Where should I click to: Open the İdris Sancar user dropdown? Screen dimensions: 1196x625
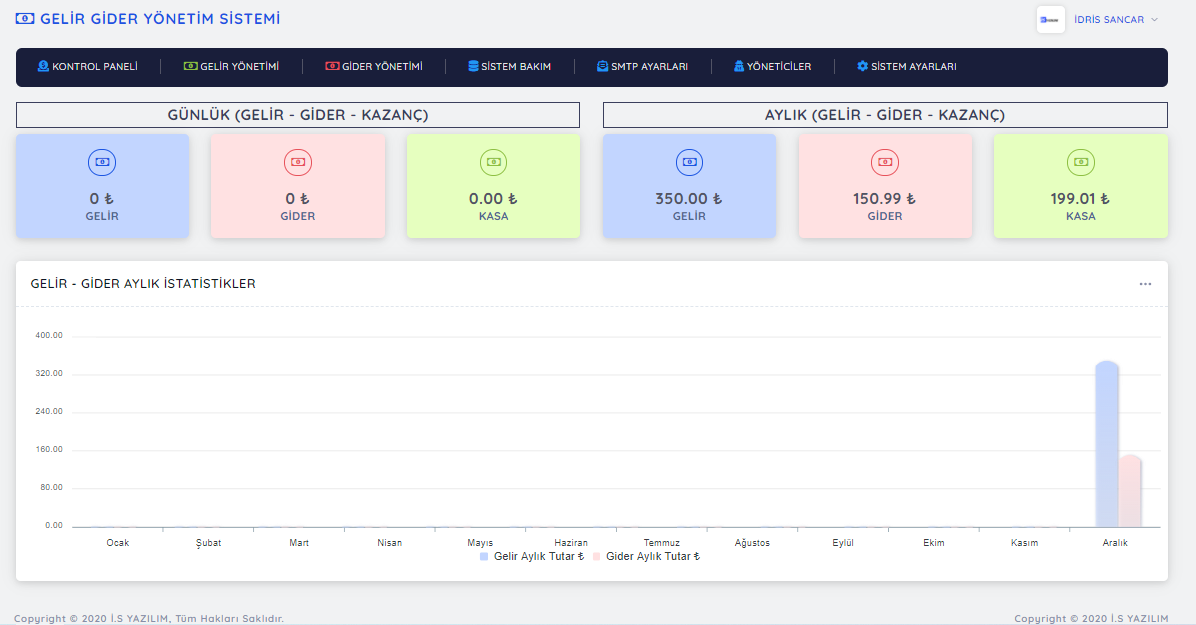(x=1115, y=20)
